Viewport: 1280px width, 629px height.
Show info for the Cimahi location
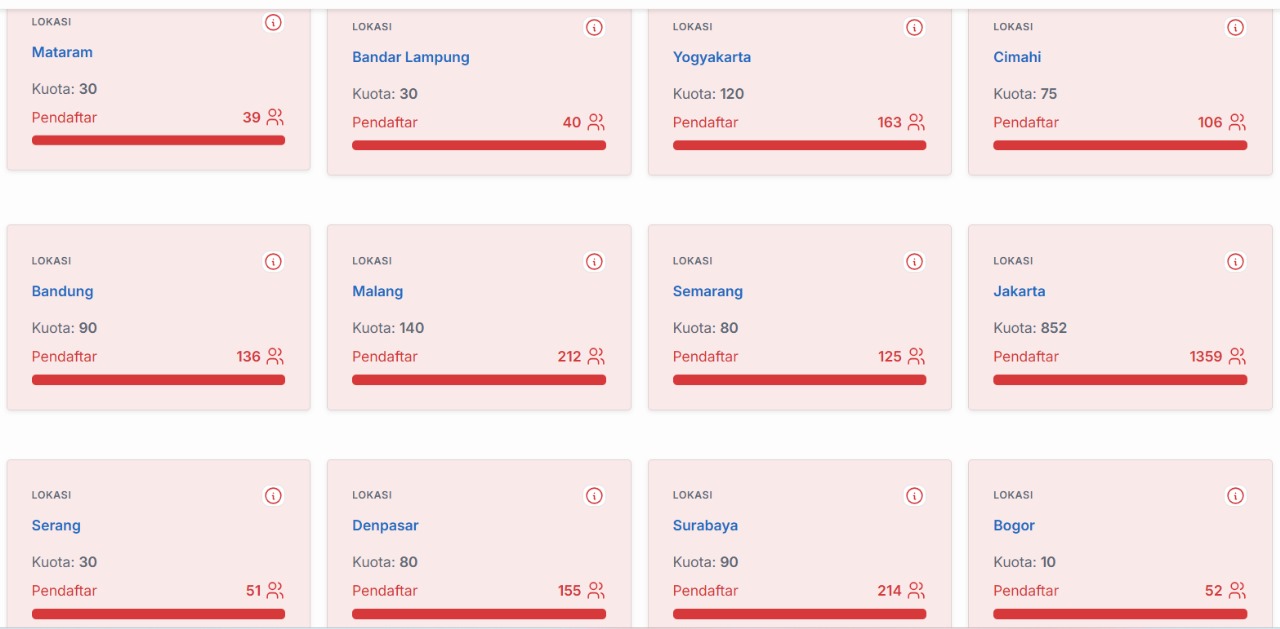tap(1235, 28)
